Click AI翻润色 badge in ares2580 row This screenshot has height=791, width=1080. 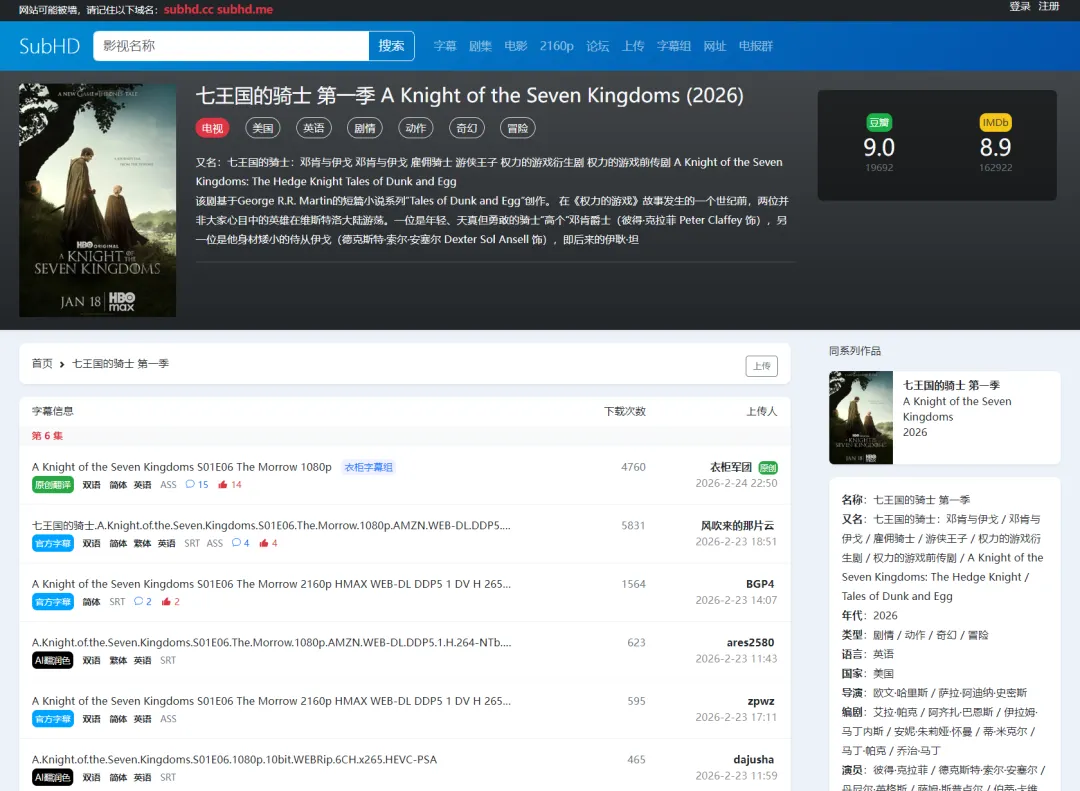pos(53,661)
